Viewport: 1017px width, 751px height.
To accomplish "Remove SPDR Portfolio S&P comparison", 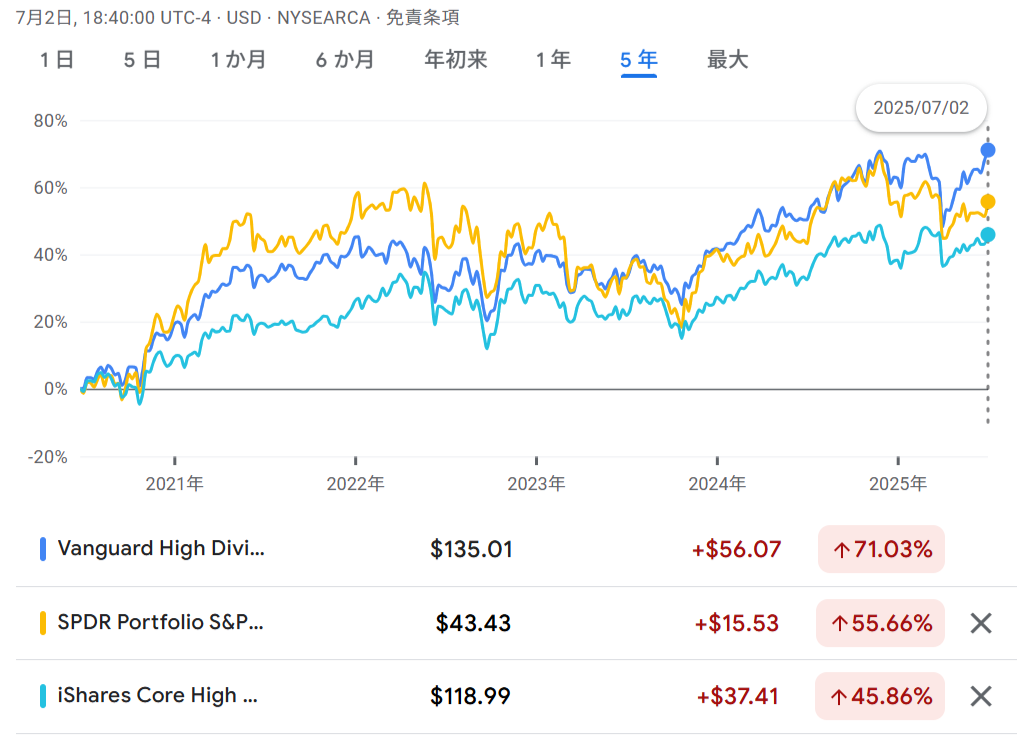I will pyautogui.click(x=981, y=623).
